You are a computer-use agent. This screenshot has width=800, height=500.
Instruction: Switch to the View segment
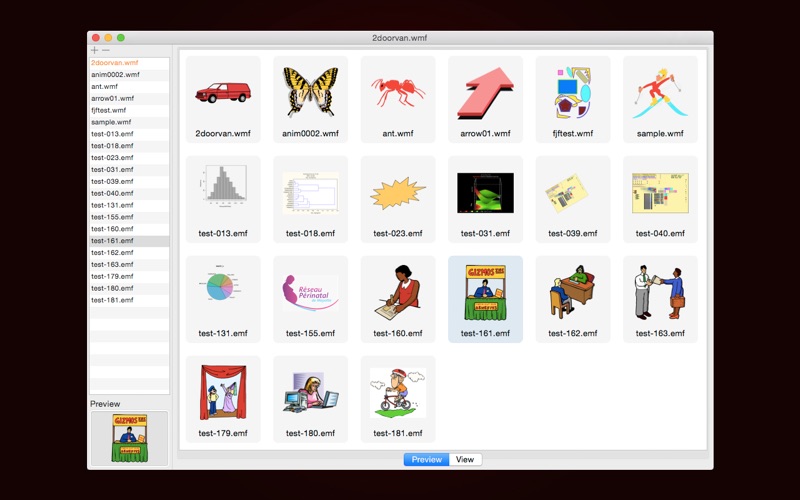465,459
